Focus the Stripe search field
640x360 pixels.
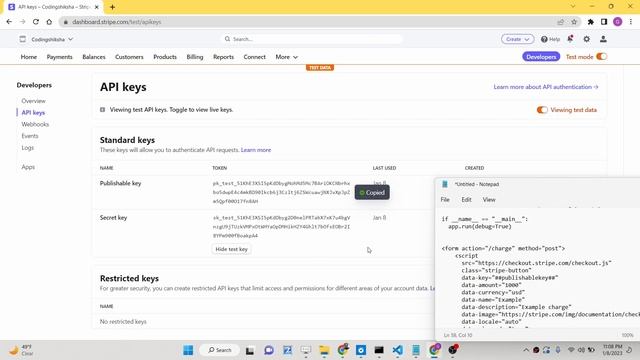[312, 39]
